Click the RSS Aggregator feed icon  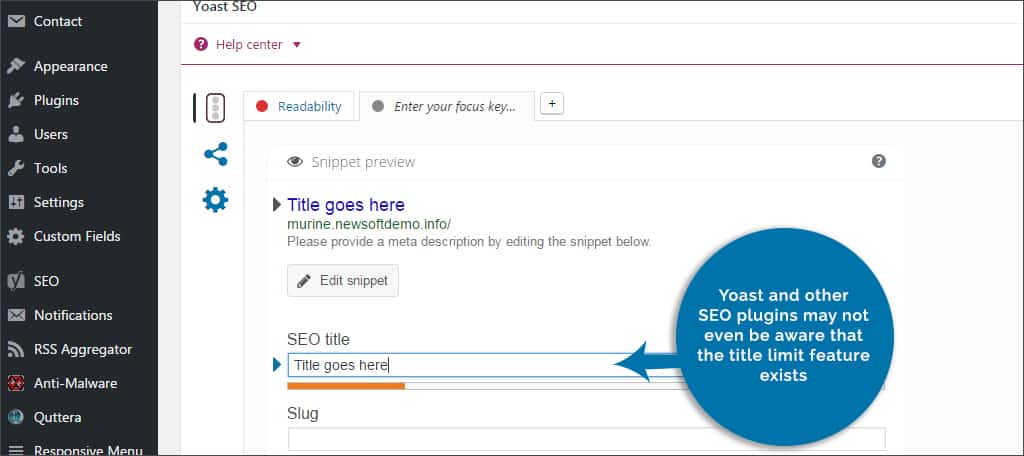tap(16, 349)
